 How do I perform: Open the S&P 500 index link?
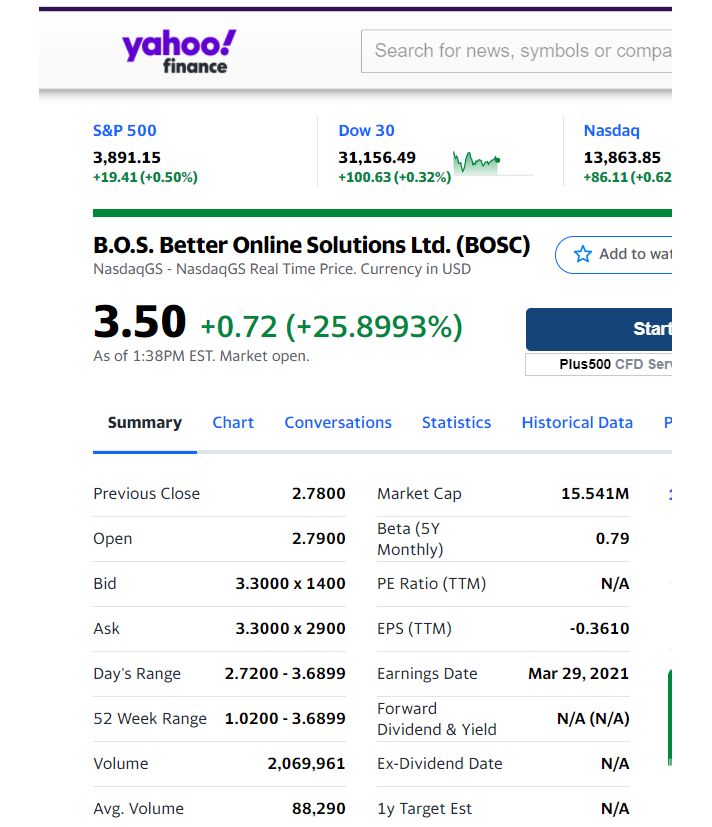(124, 130)
